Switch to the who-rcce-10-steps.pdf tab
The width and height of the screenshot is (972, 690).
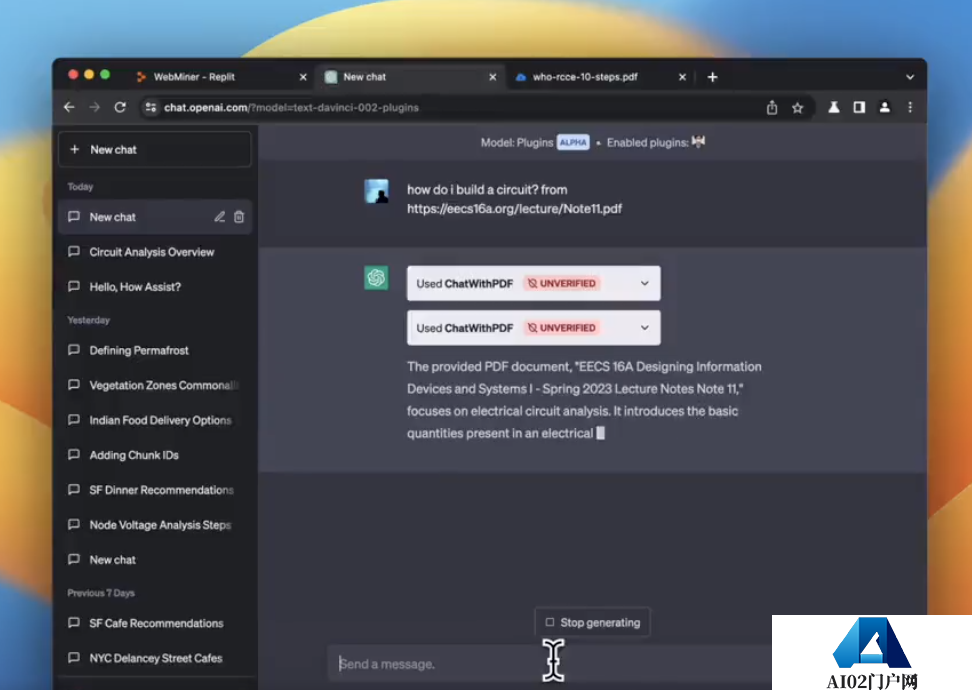tap(584, 77)
